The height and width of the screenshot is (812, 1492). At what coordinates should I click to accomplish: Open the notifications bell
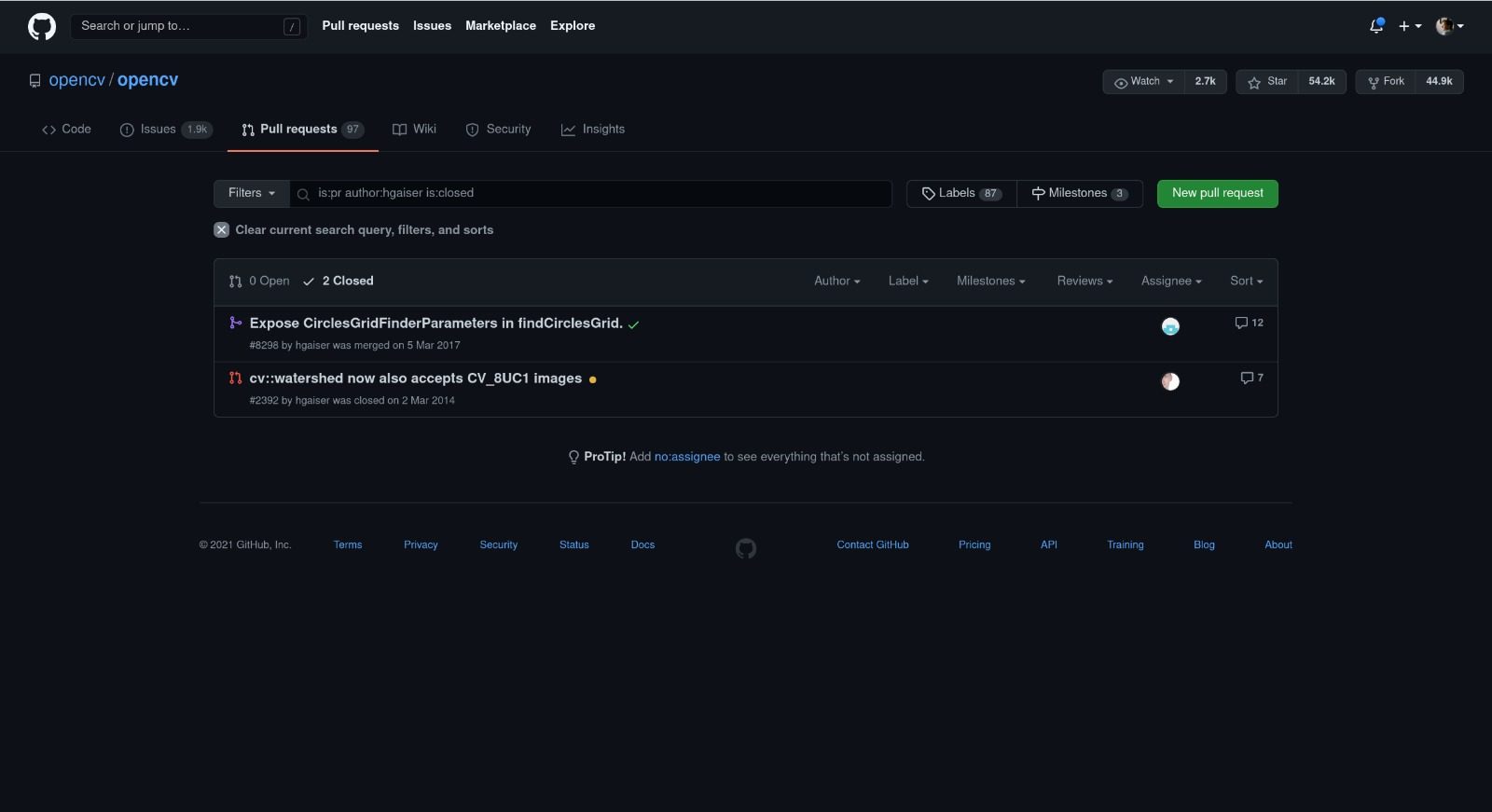pyautogui.click(x=1376, y=26)
